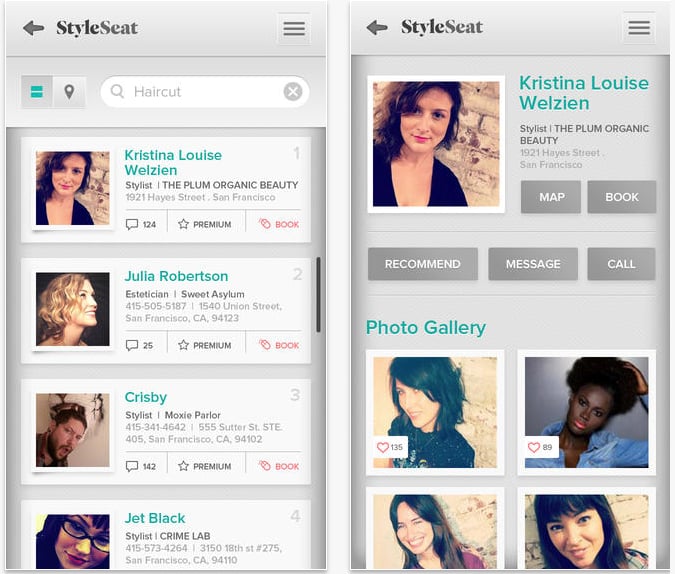View Crisby's 142 comments
Screen dimensions: 675x574
pos(140,466)
